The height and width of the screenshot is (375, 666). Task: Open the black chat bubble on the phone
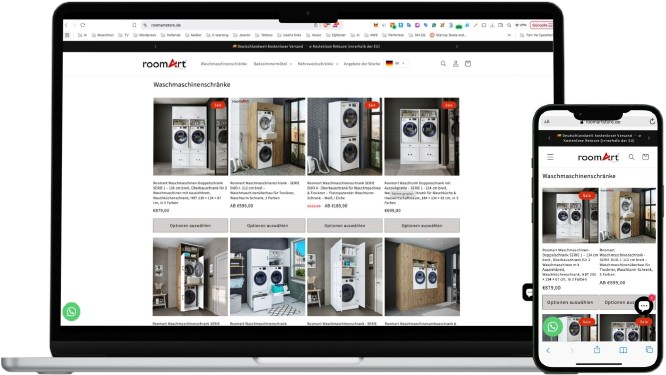click(644, 306)
